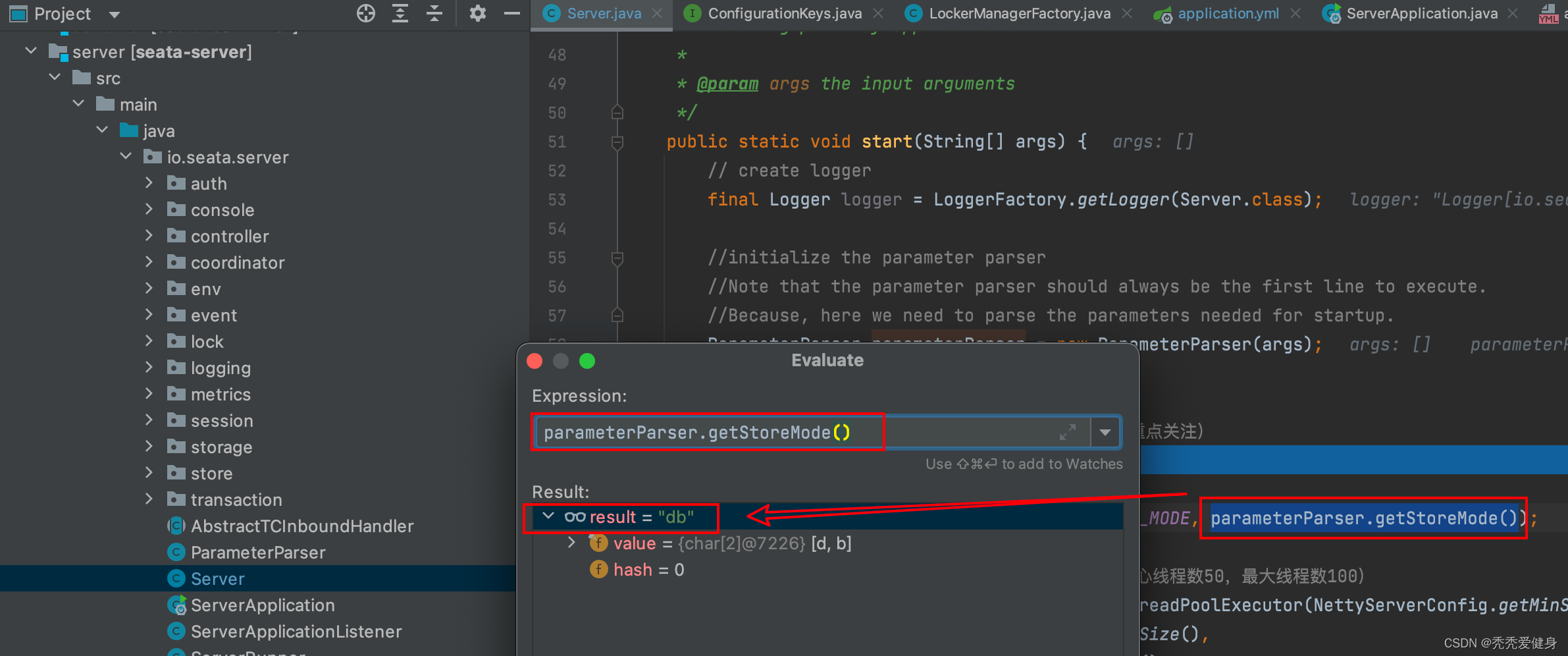1568x656 pixels.
Task: Open the Project view dropdown arrow
Action: tap(115, 14)
